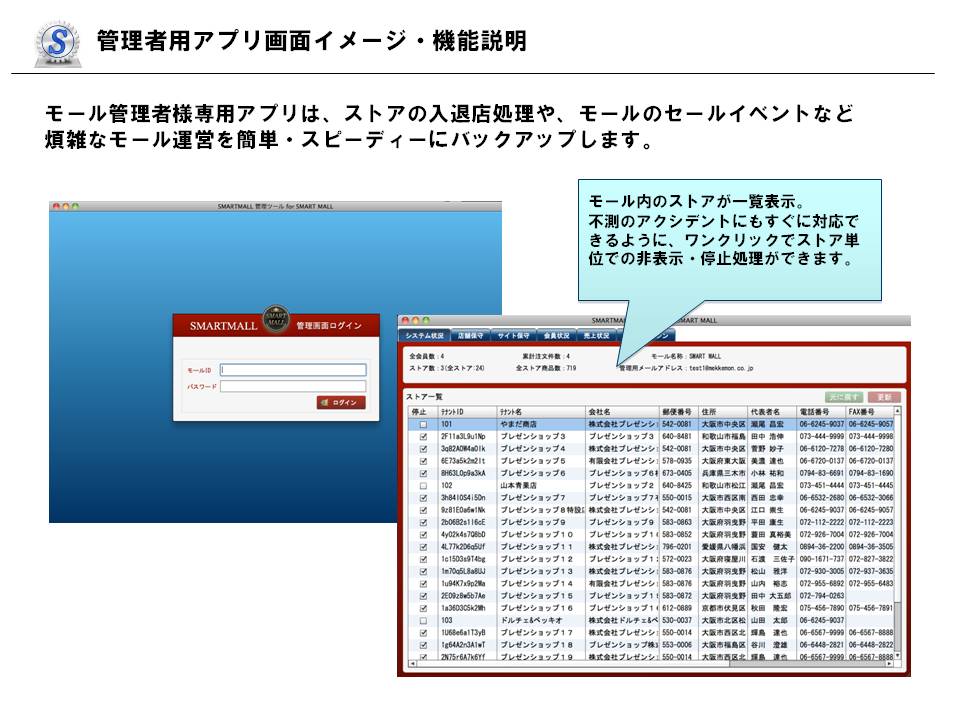Click the scroll-left arrow below the store list

click(412, 663)
